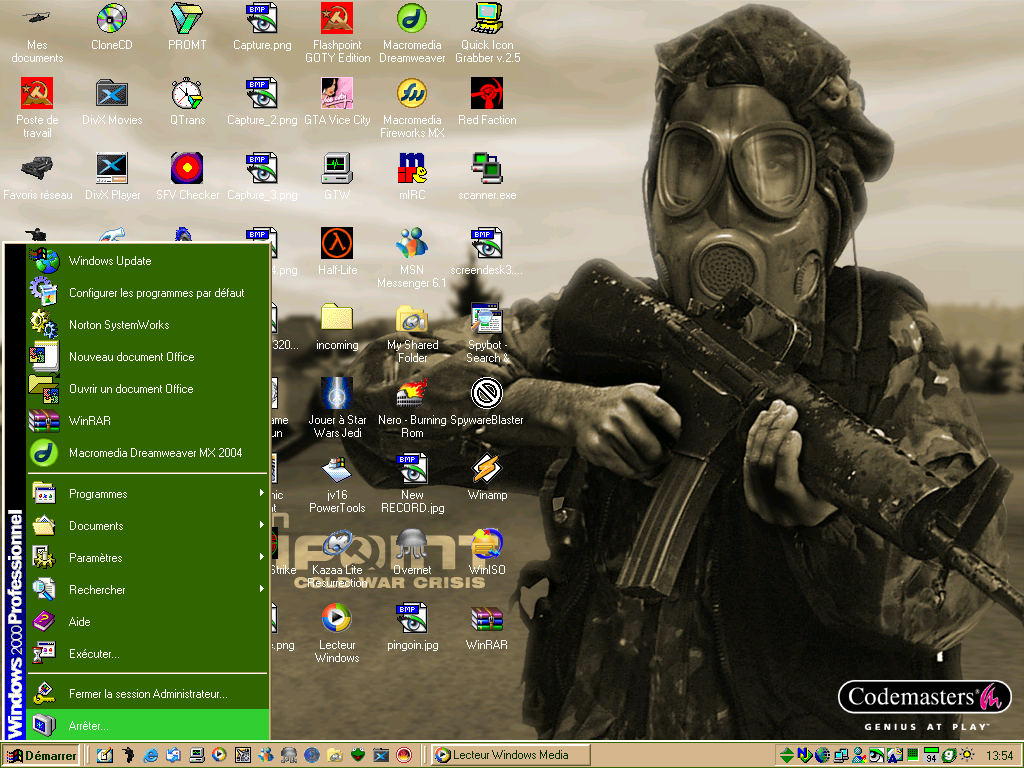Open jv16 PowerTools desktop shortcut

coord(337,483)
